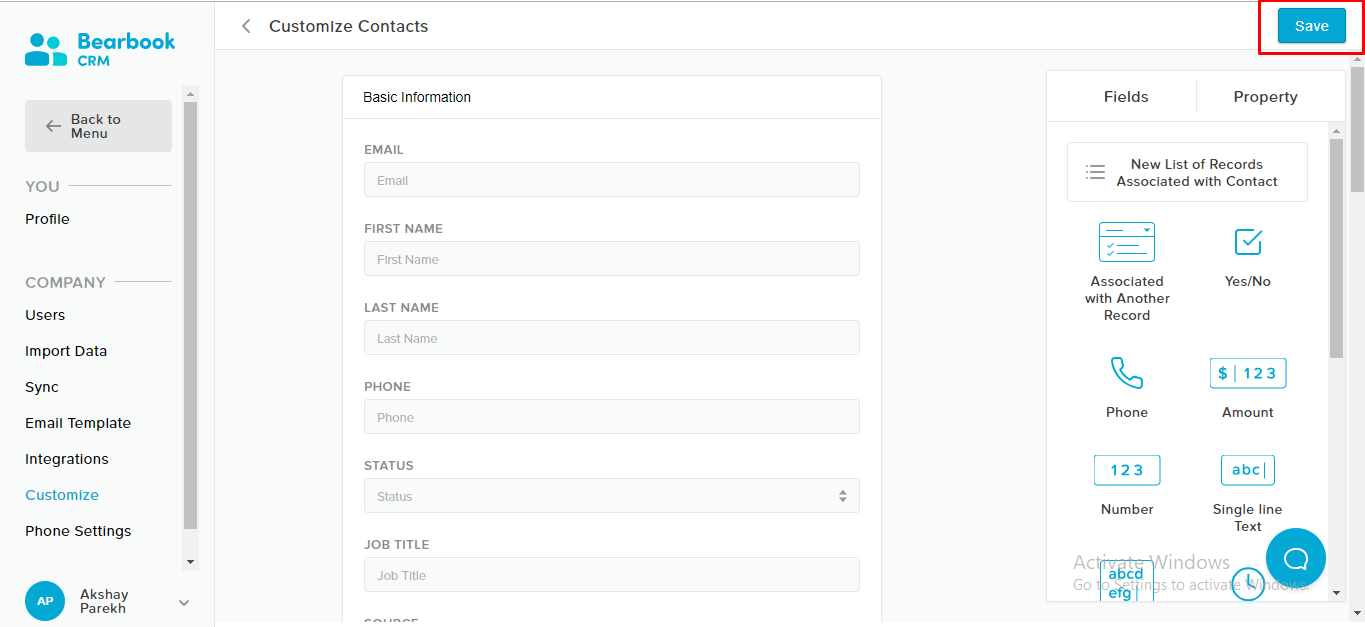Pick the Phone field icon
Viewport: 1365px width, 627px height.
point(1127,373)
